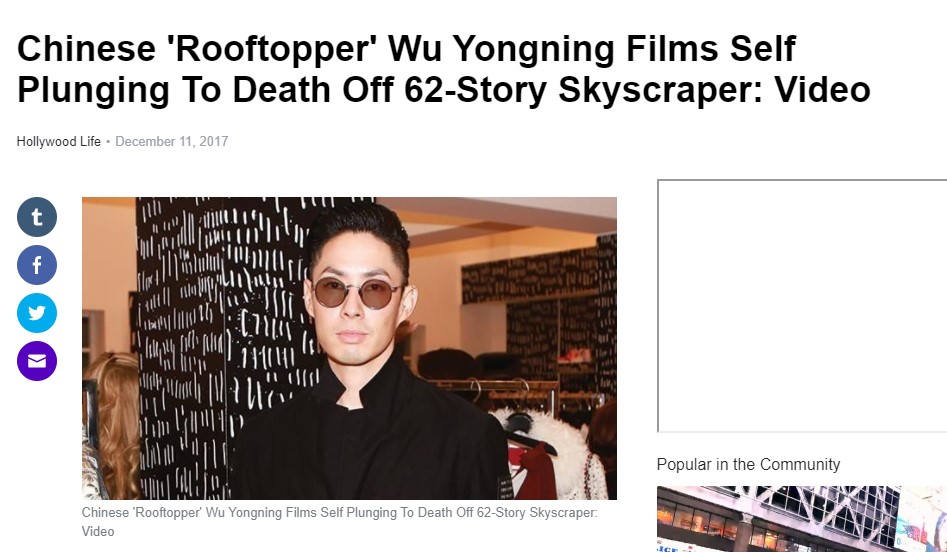
Task: Share the article on Facebook
Action: (37, 265)
